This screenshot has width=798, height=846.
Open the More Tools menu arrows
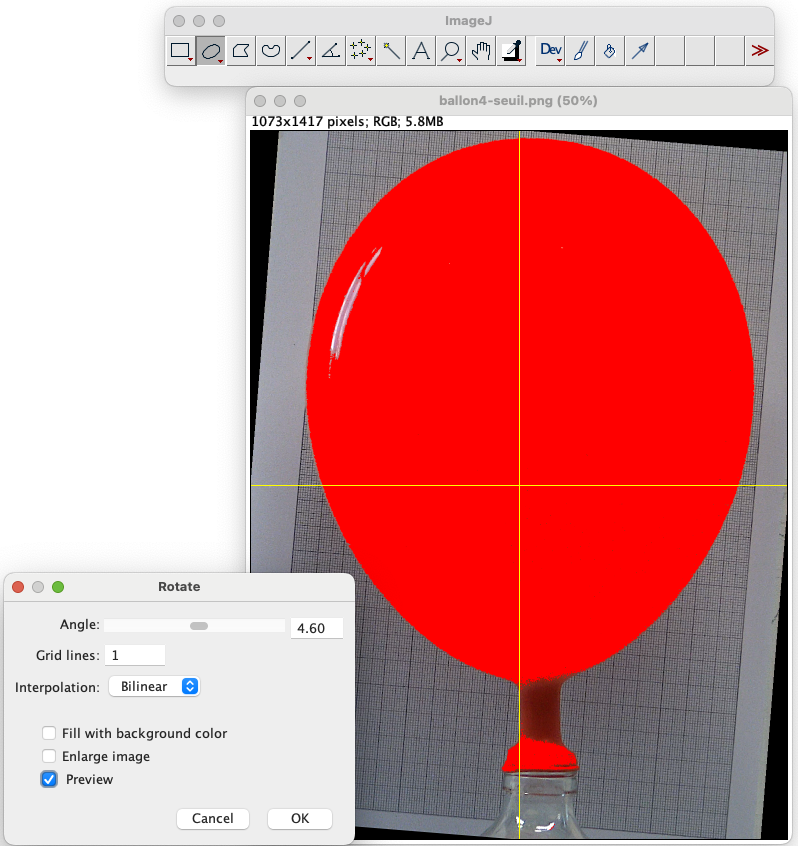[x=760, y=51]
